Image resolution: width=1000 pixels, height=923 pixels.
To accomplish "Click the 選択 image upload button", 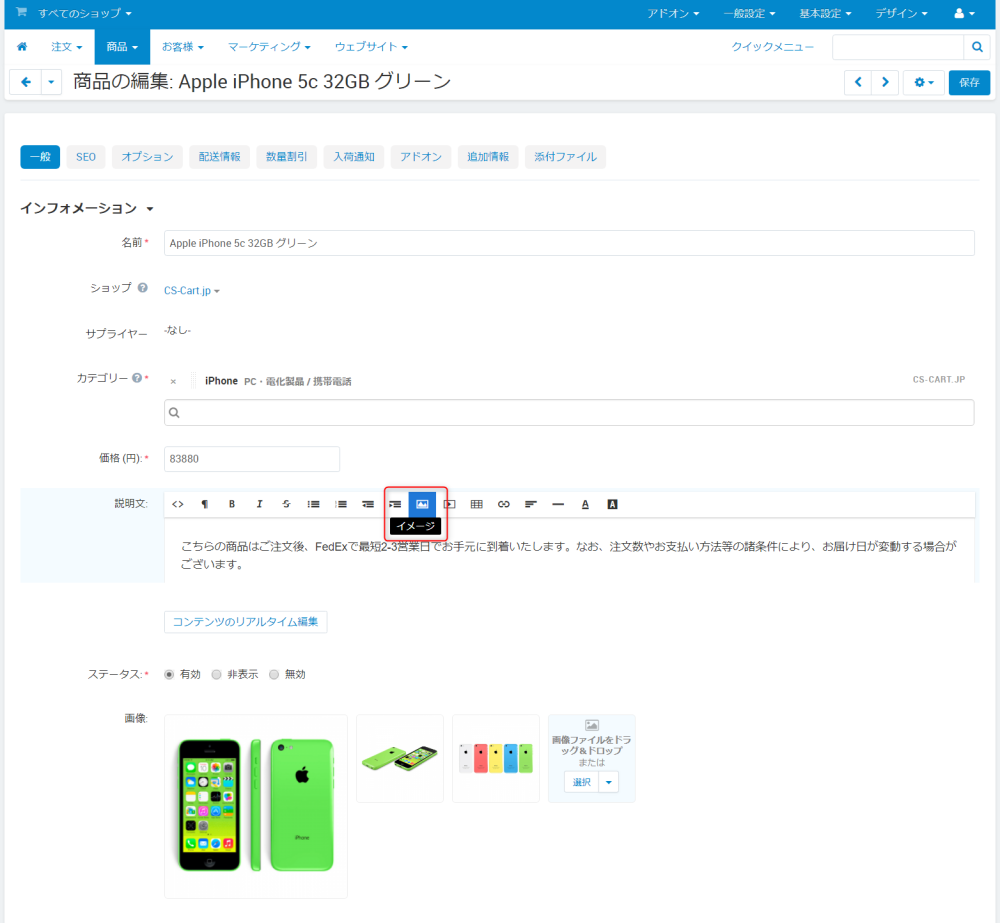I will (582, 782).
